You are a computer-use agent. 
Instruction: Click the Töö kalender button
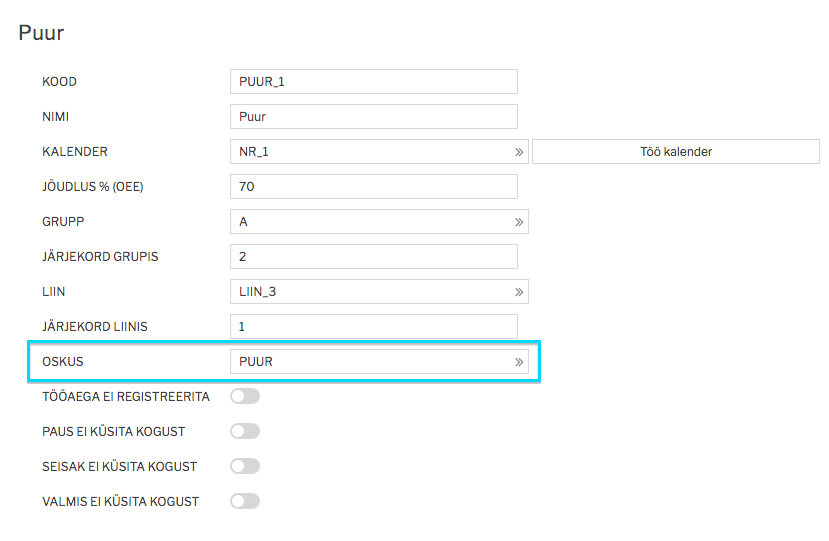coord(676,152)
